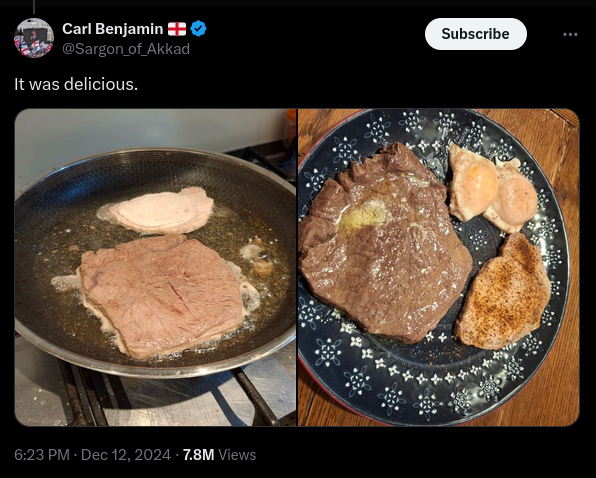Viewport: 596px width, 478px height.
Task: Click the small pale meat slice in the pan
Action: point(162,210)
